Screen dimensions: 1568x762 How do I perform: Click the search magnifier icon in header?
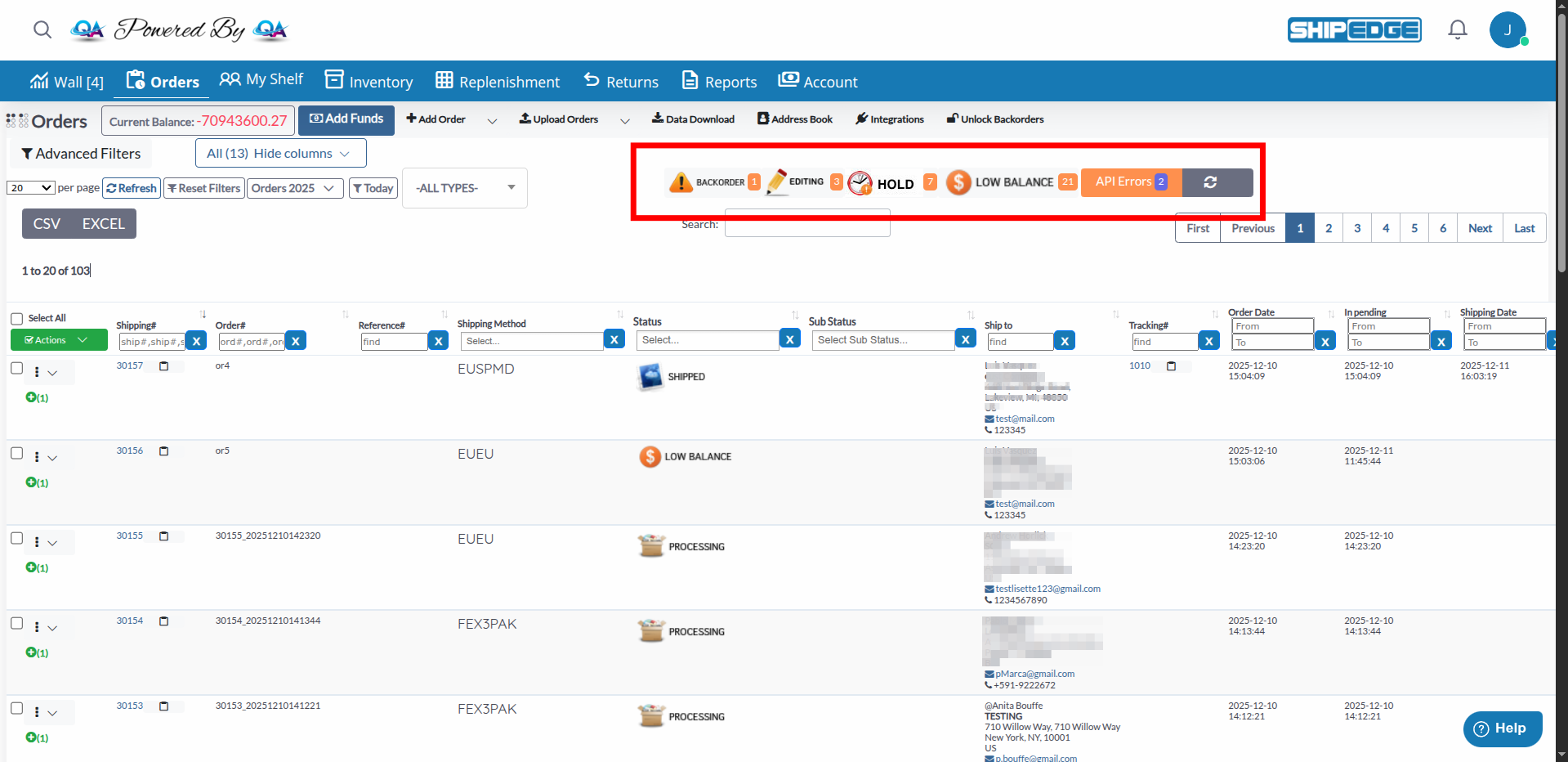[x=42, y=30]
